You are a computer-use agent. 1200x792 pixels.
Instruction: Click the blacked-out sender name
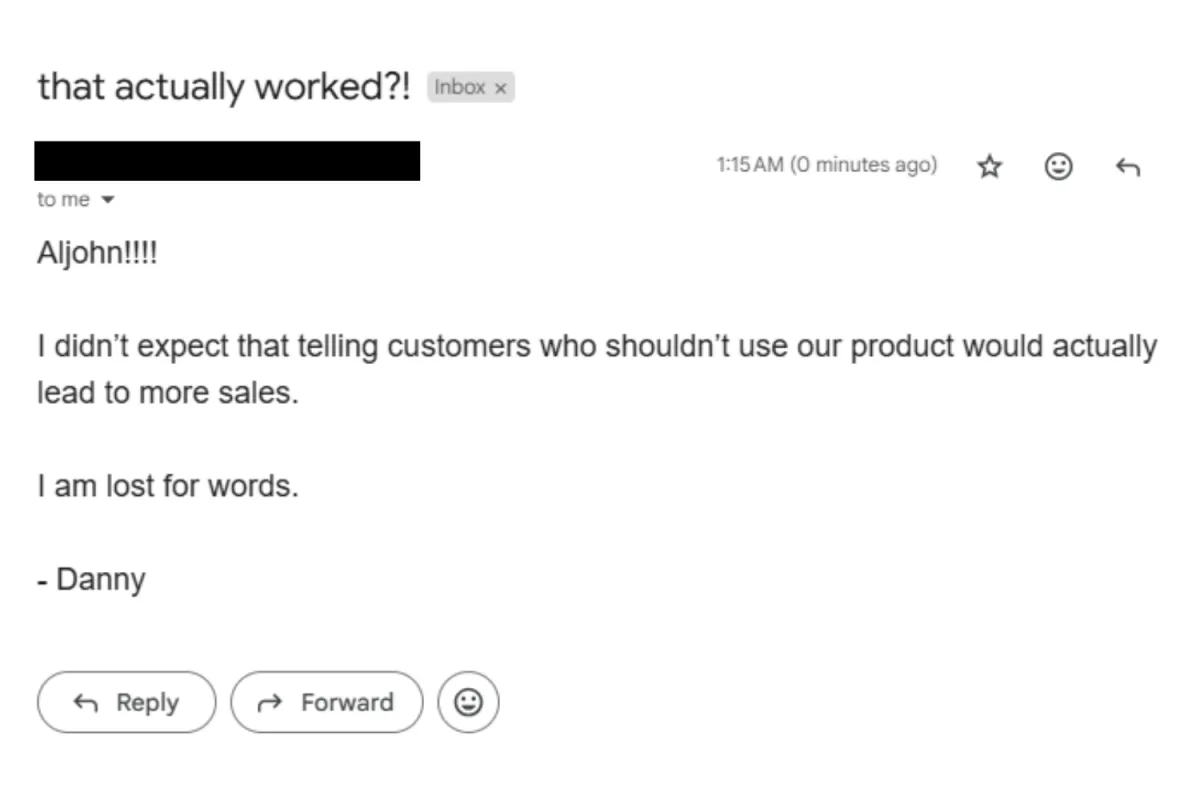coord(227,161)
